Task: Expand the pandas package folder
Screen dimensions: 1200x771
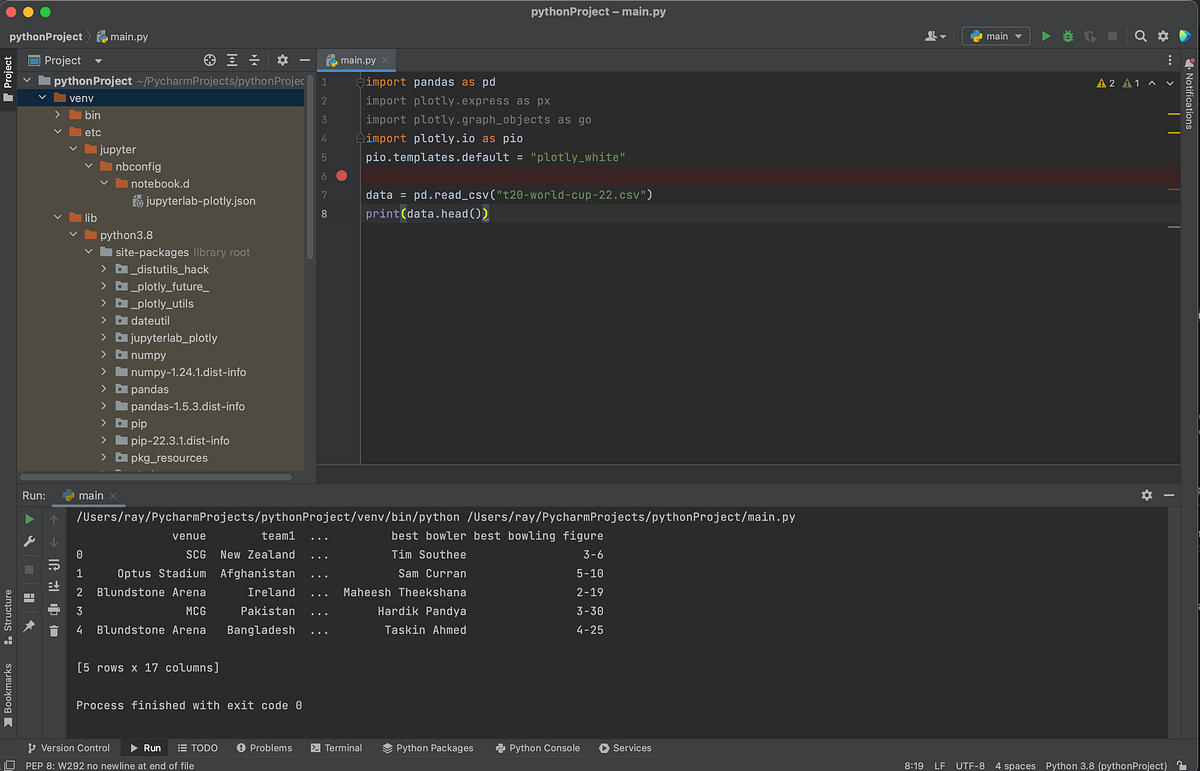Action: tap(104, 389)
